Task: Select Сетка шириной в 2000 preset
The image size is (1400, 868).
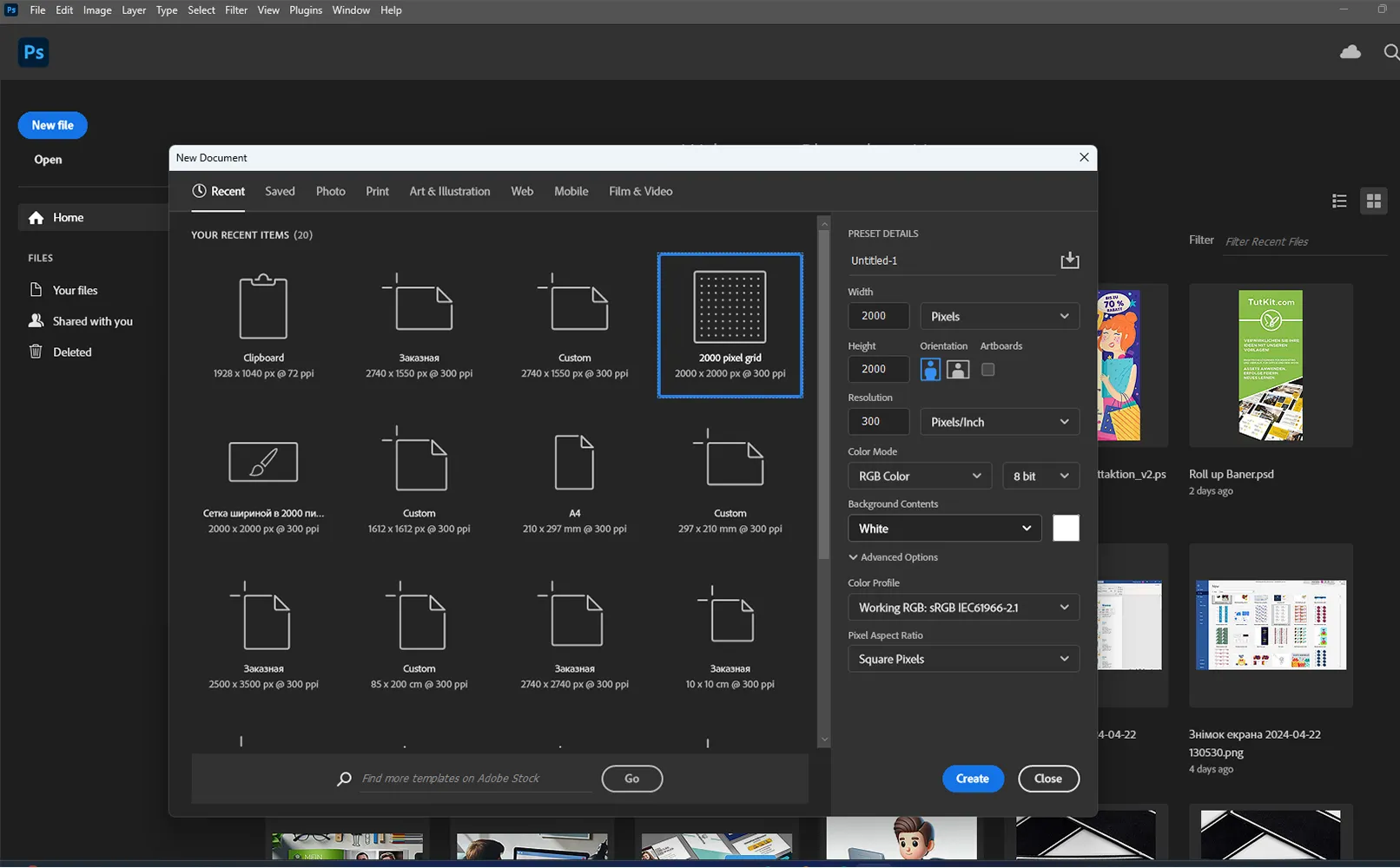Action: (263, 481)
